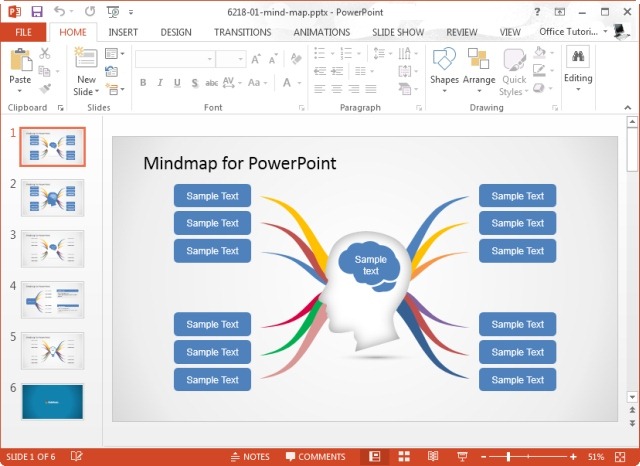Click the zoom slider handle
This screenshot has height=466, width=640.
point(508,457)
